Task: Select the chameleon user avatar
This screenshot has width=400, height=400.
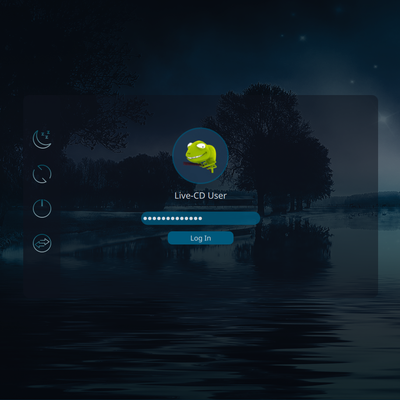Action: pos(200,155)
